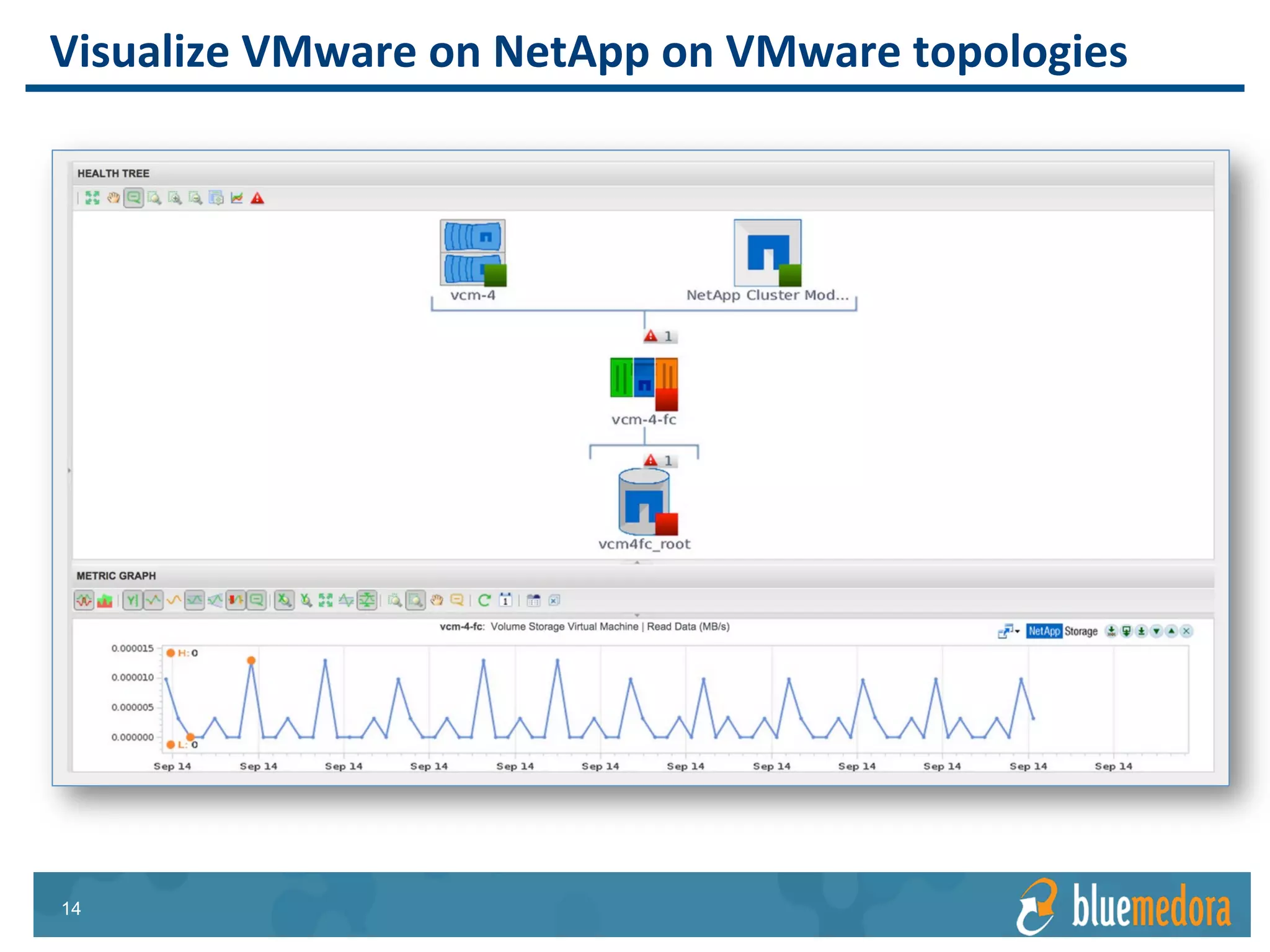Toggle the red-orange anomalies button

click(236, 600)
